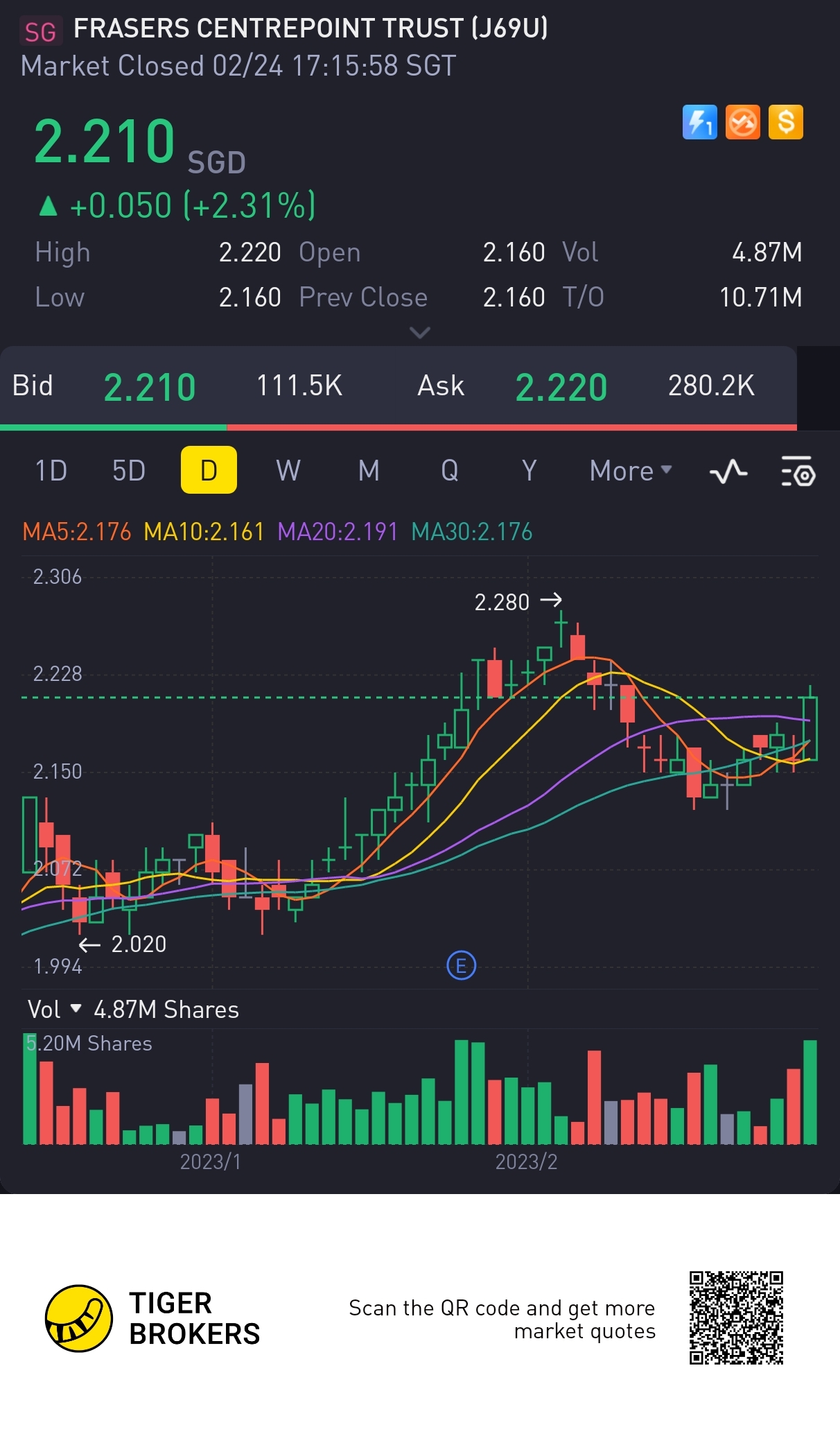The image size is (840, 1443).
Task: Tap the 4.87M Shares volume readout
Action: (166, 1010)
